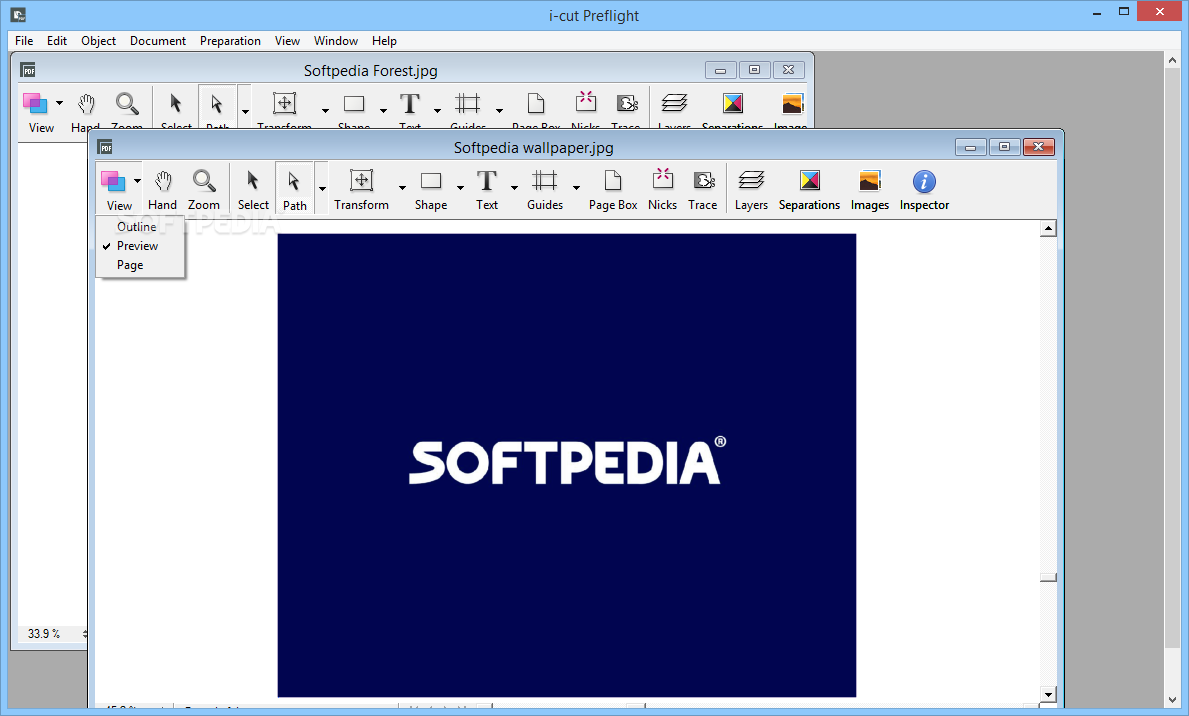Click scroll-down arrow of wallpaper window
This screenshot has height=716, width=1189.
coord(1048,694)
